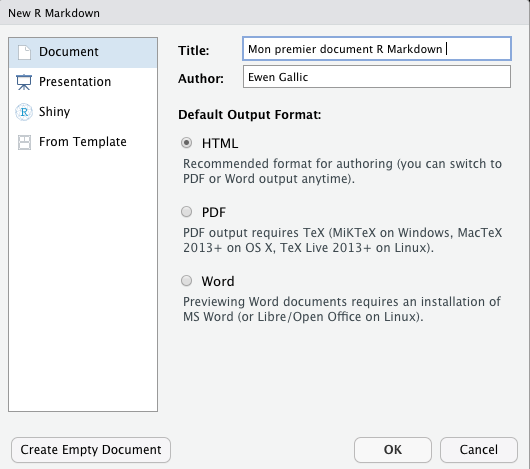Dismiss the dialog with Cancel

pos(479,450)
